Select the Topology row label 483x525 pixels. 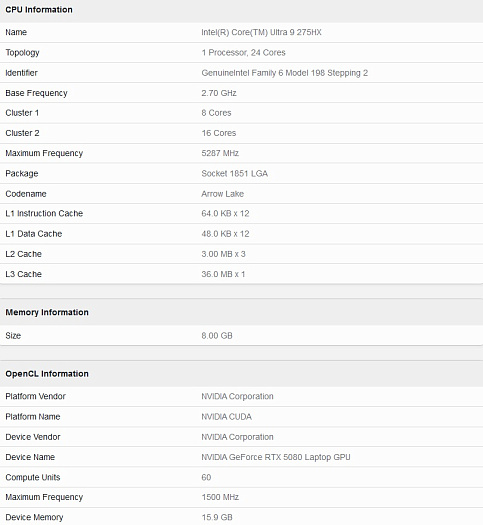coord(22,53)
